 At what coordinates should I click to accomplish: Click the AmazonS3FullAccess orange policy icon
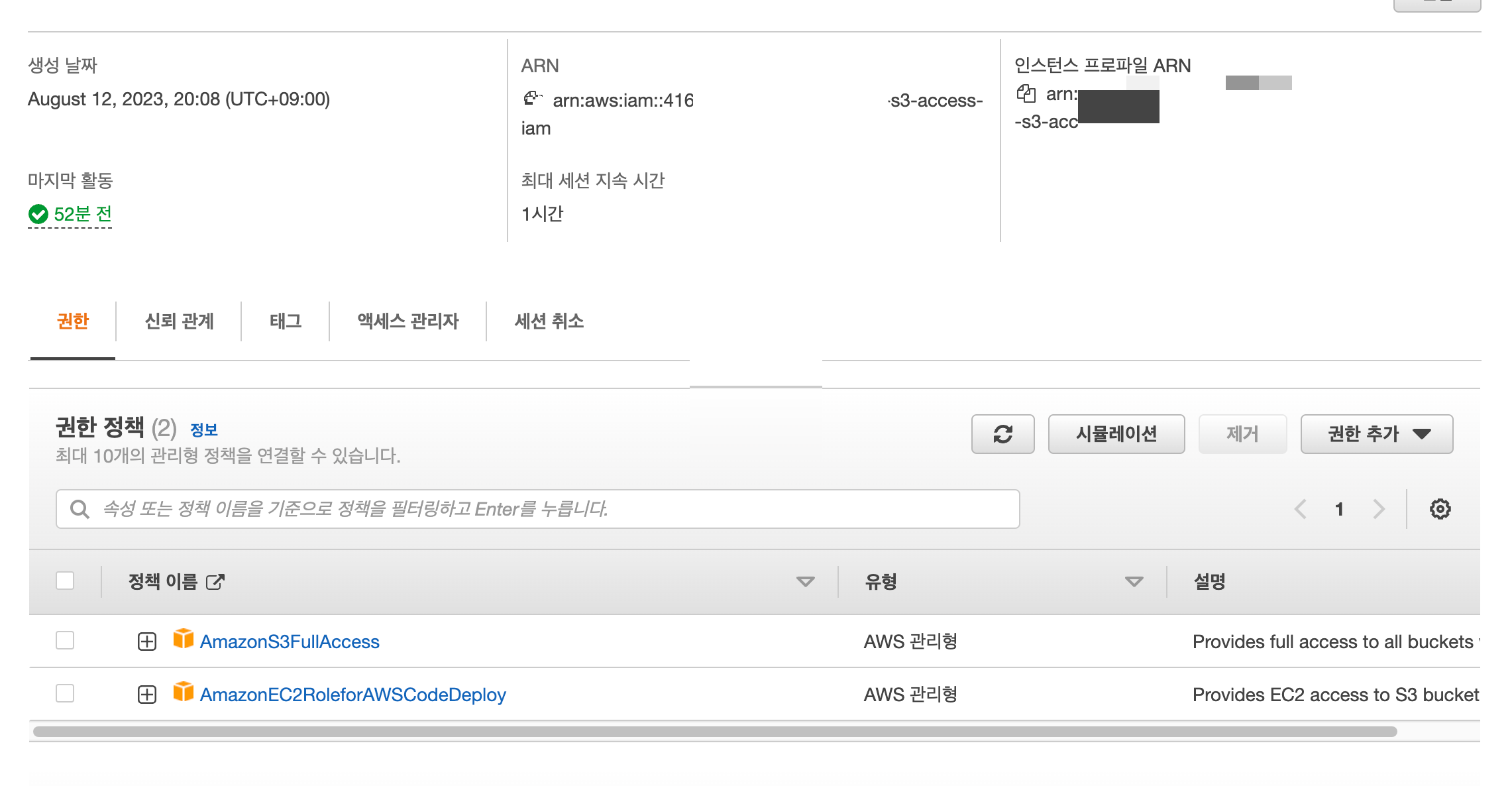pyautogui.click(x=183, y=640)
